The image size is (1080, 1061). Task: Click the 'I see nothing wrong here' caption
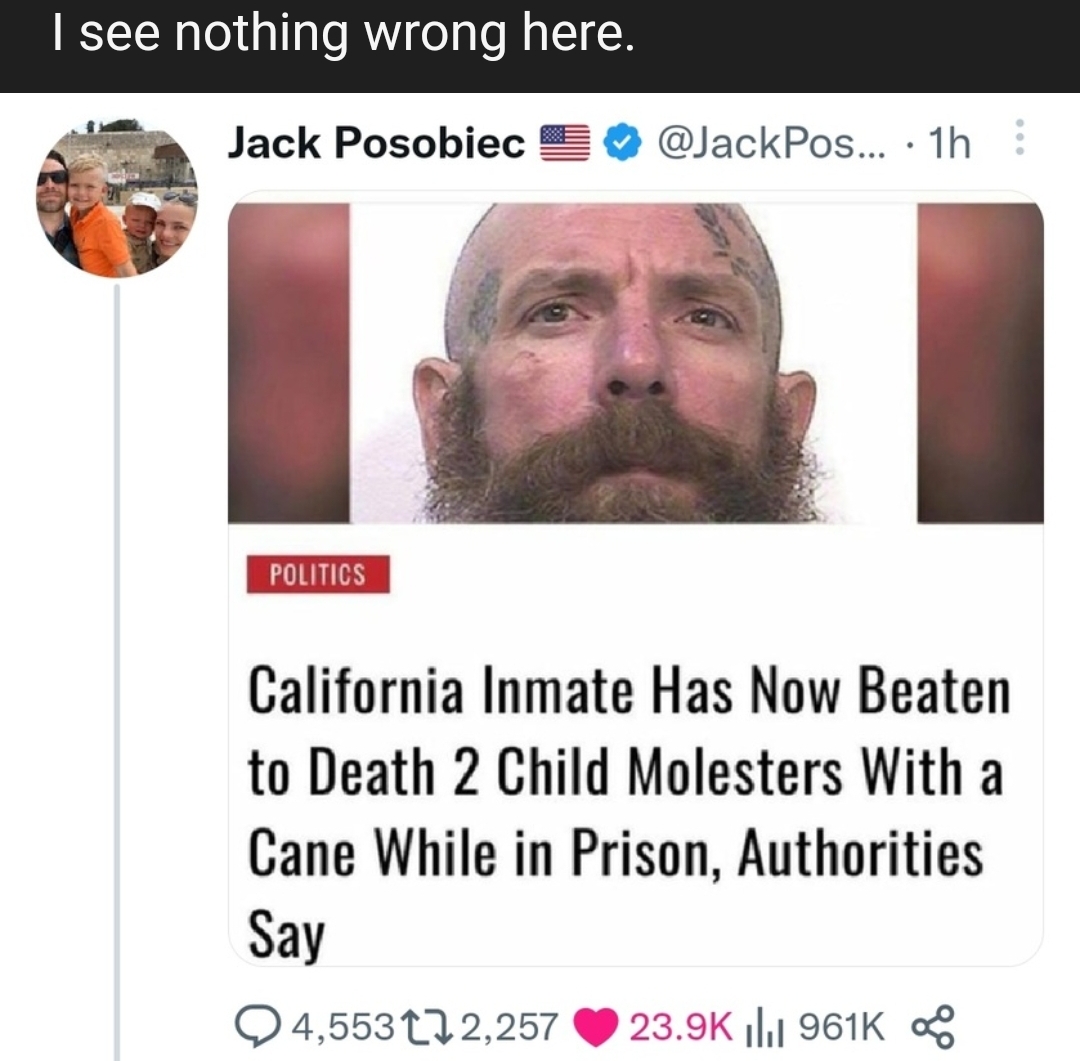343,34
